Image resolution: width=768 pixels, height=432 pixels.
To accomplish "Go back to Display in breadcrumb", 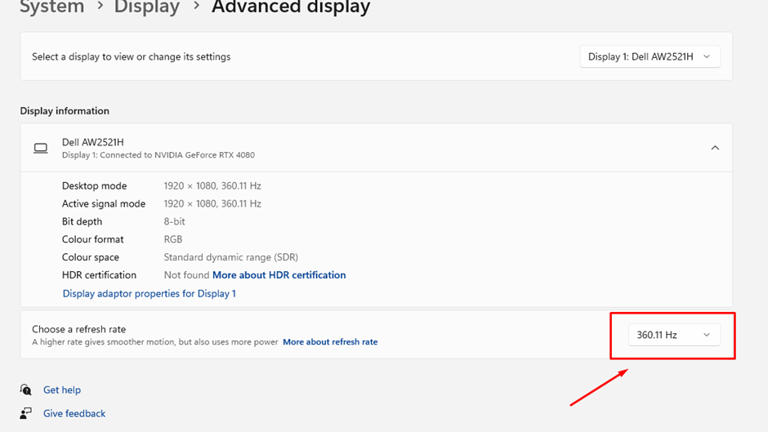I will (x=147, y=7).
